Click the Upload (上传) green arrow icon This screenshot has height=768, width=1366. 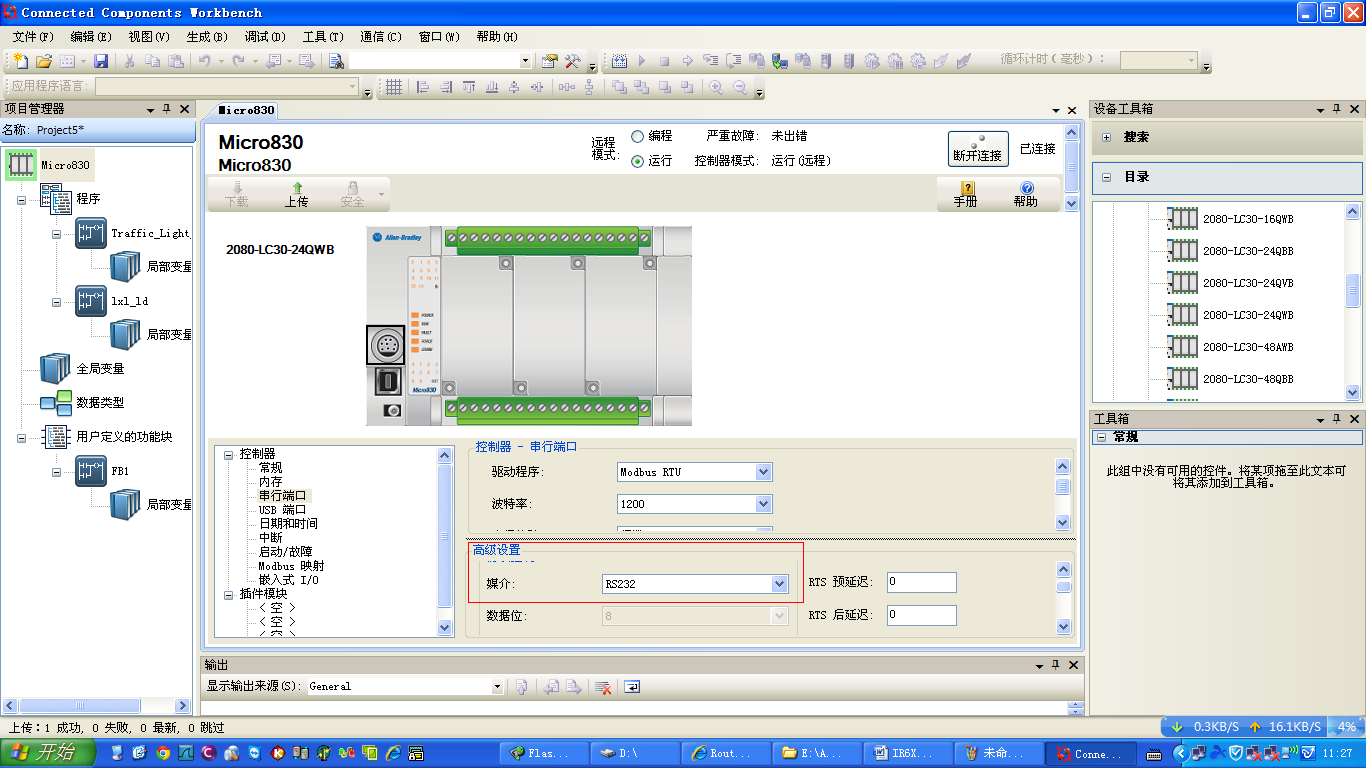(296, 193)
